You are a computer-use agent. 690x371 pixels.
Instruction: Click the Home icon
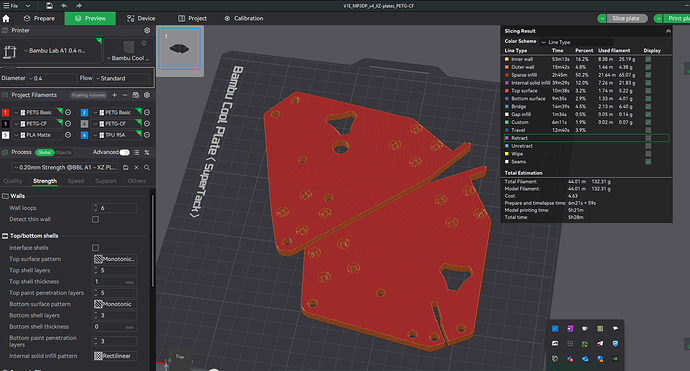pyautogui.click(x=6, y=18)
